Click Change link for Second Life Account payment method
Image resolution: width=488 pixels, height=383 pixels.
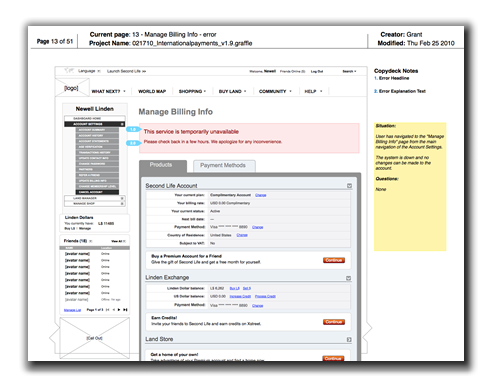tap(258, 227)
